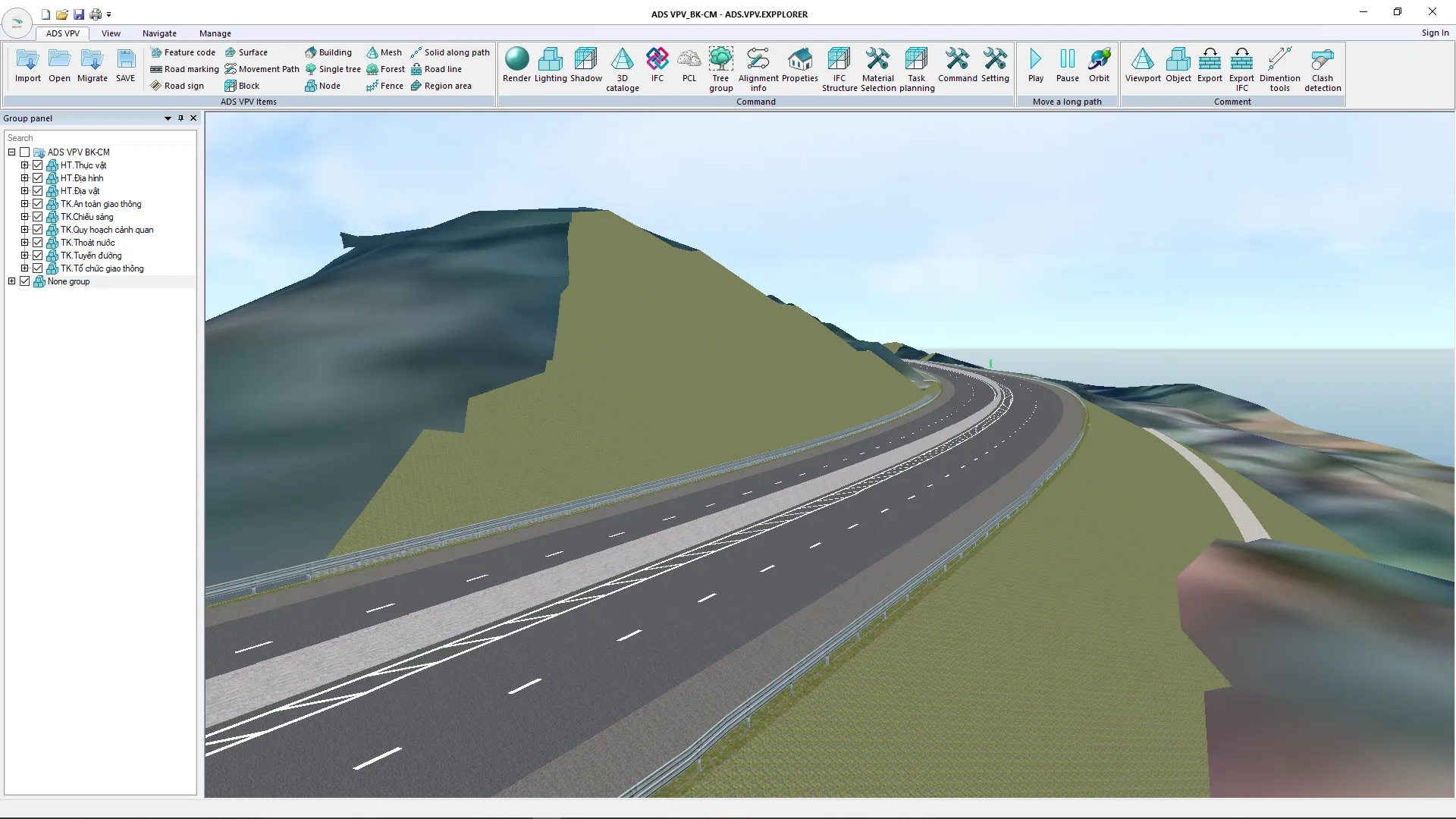
Task: Open the 3D catalogue tool
Action: click(x=622, y=60)
